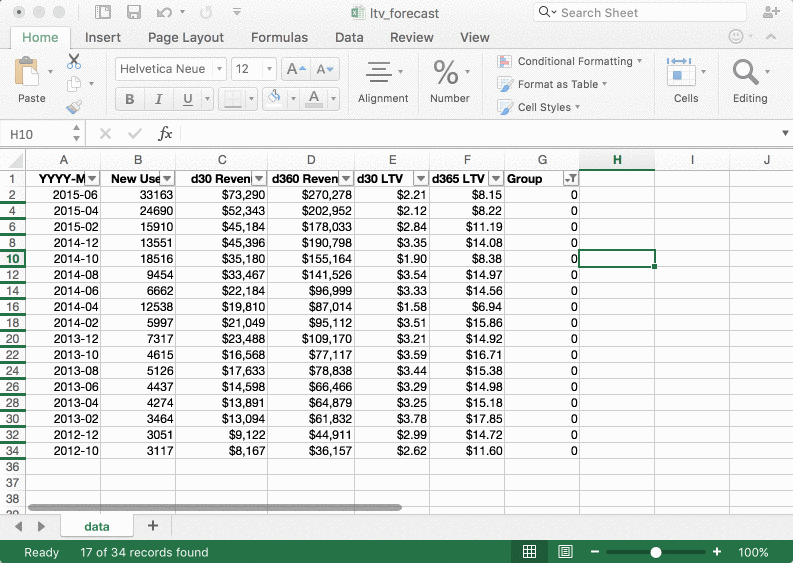Click the select all corner triangle
The width and height of the screenshot is (793, 563).
click(x=16, y=161)
